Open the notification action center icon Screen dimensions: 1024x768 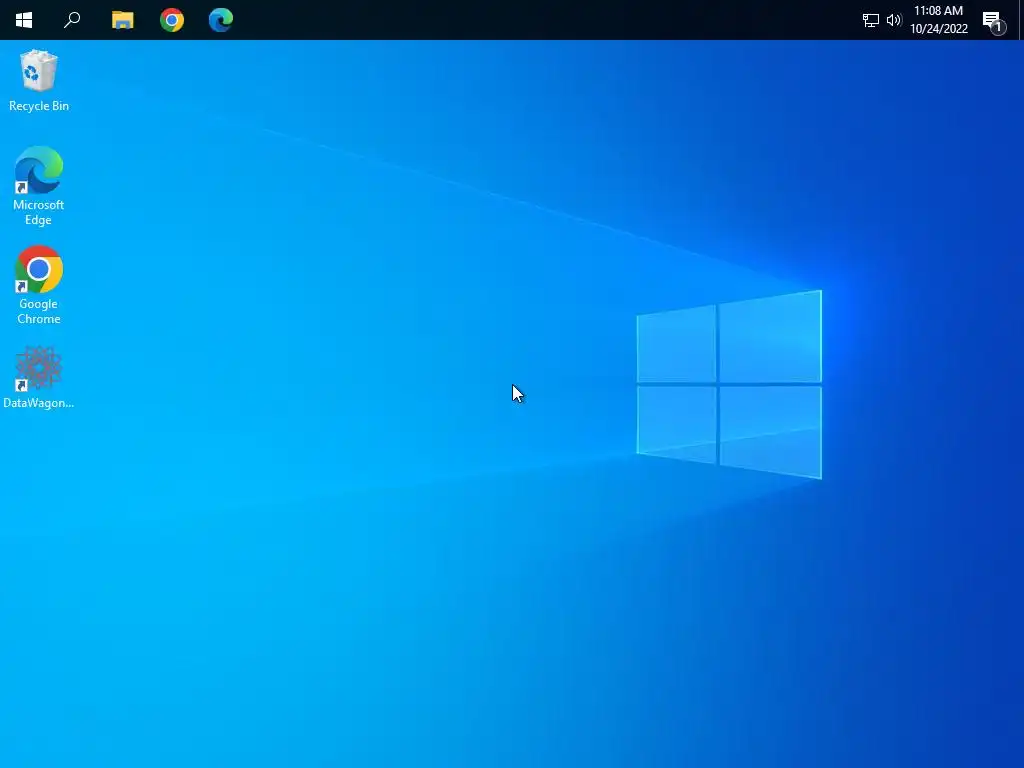pos(993,22)
